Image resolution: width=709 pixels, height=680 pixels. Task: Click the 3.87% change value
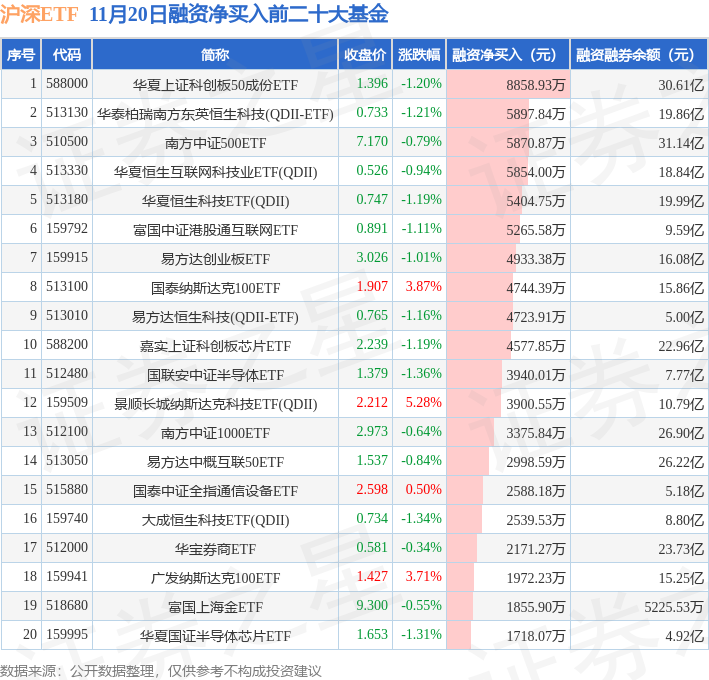coord(423,286)
